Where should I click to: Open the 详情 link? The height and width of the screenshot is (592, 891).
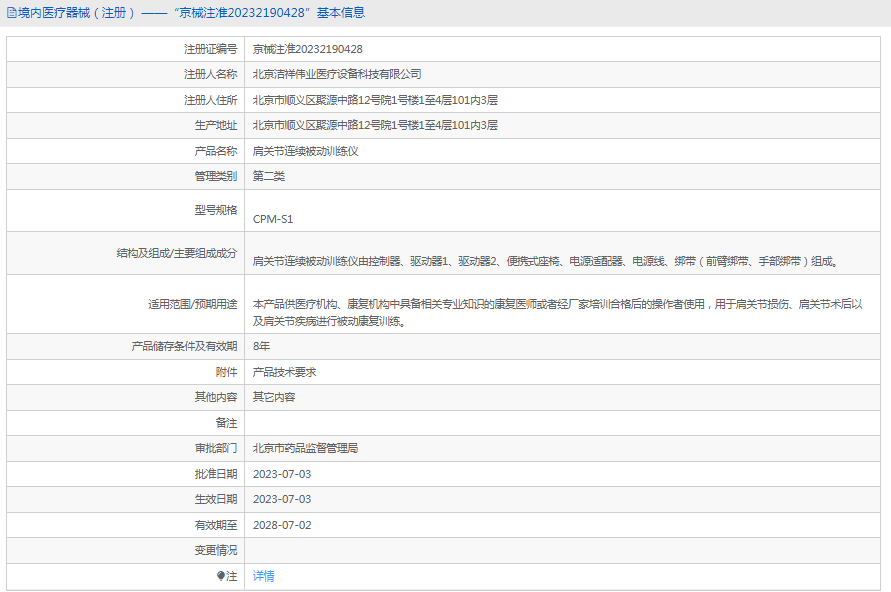pyautogui.click(x=264, y=576)
